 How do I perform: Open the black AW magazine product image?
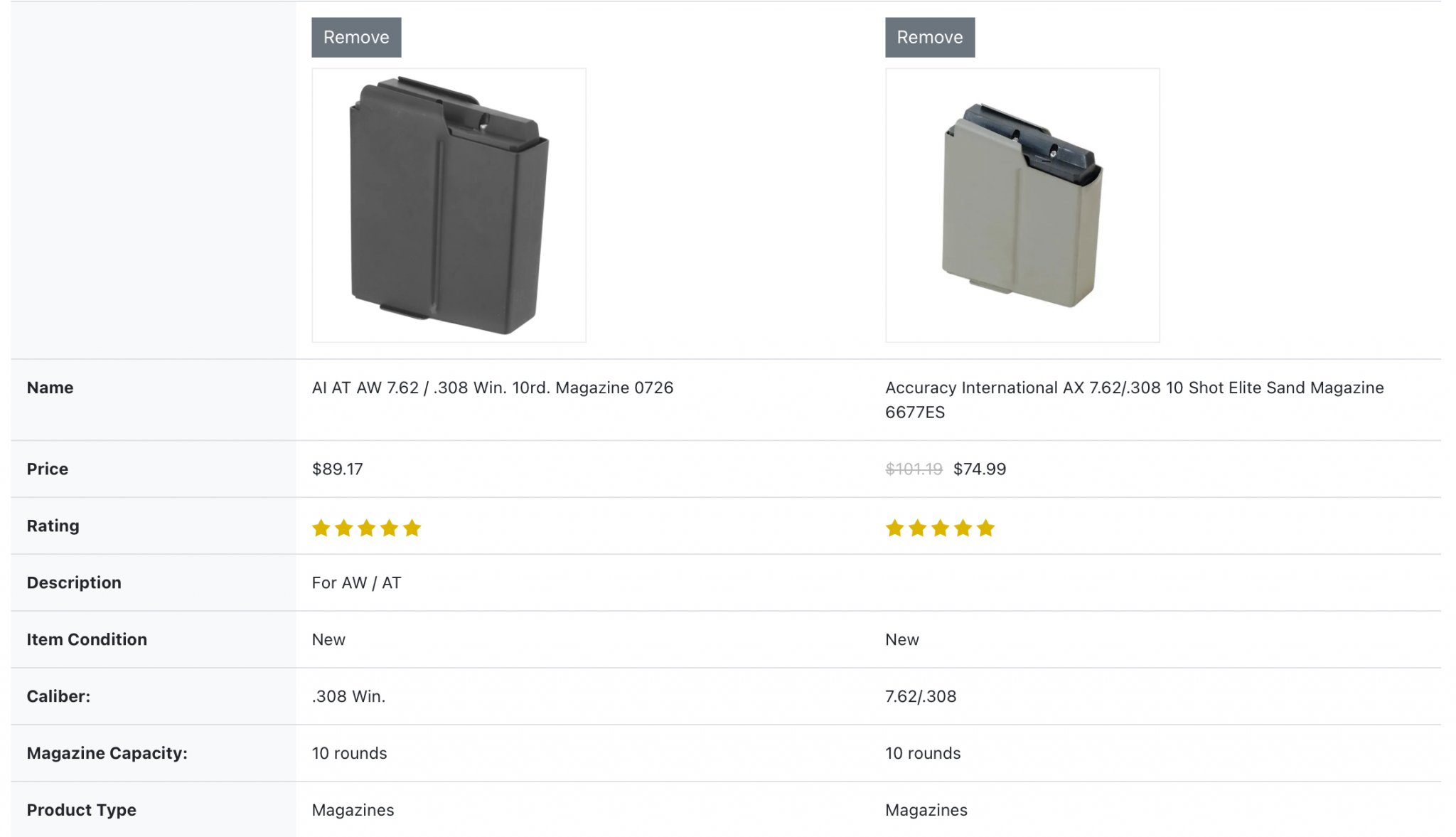[x=449, y=206]
